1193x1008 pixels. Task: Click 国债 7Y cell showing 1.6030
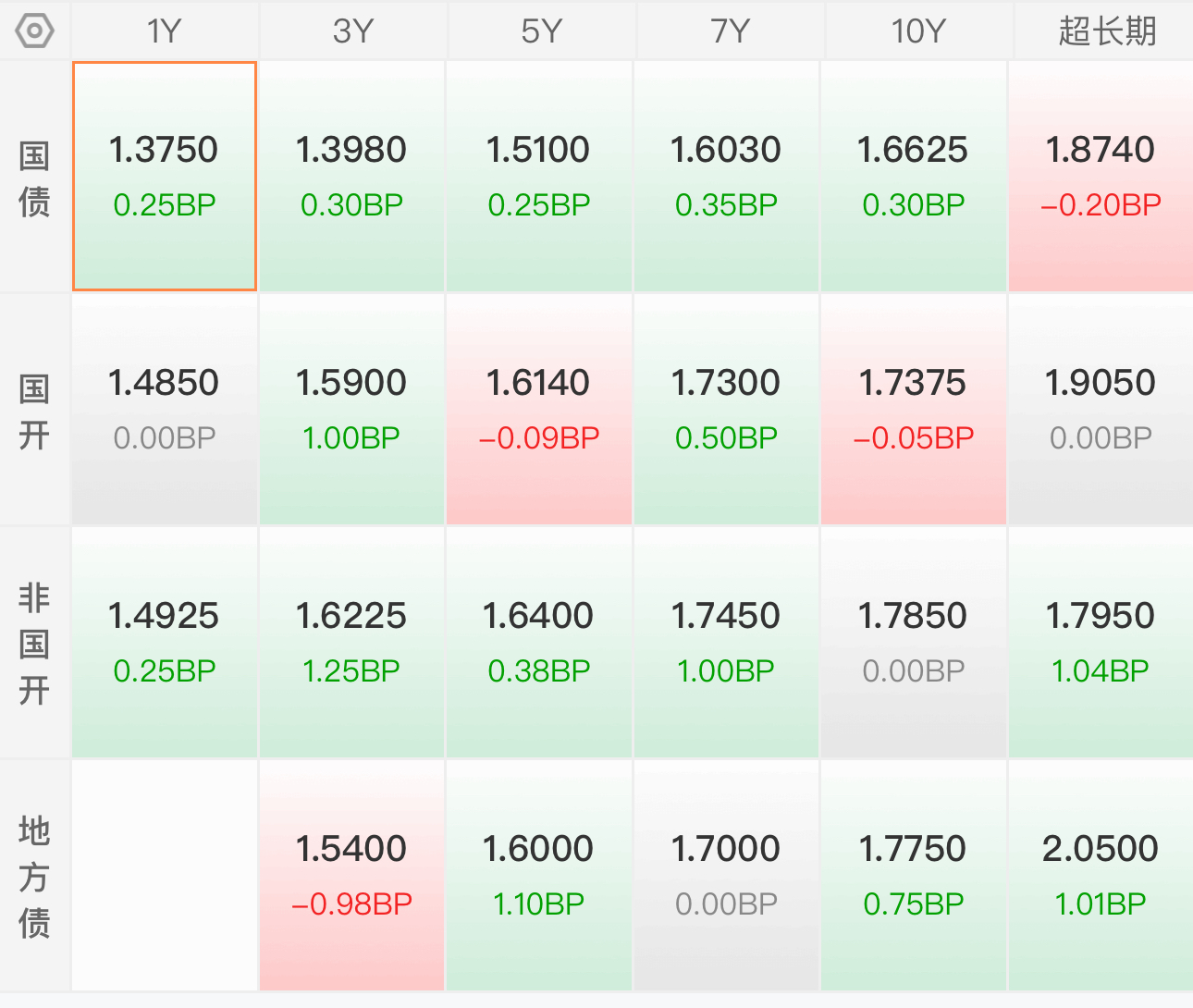(726, 177)
